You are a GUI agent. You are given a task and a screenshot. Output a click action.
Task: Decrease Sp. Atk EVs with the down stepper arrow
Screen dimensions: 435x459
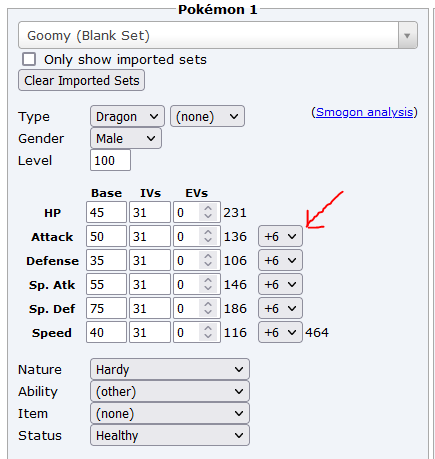pyautogui.click(x=208, y=289)
